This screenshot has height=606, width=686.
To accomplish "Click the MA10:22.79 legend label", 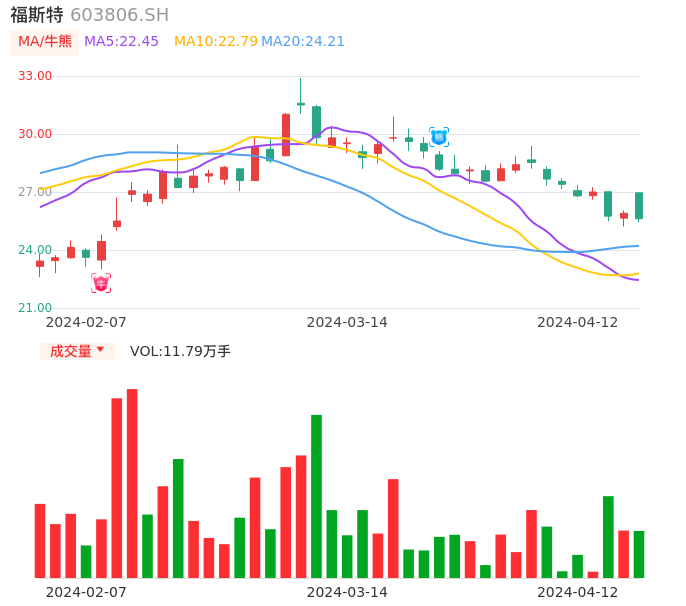I will (214, 42).
